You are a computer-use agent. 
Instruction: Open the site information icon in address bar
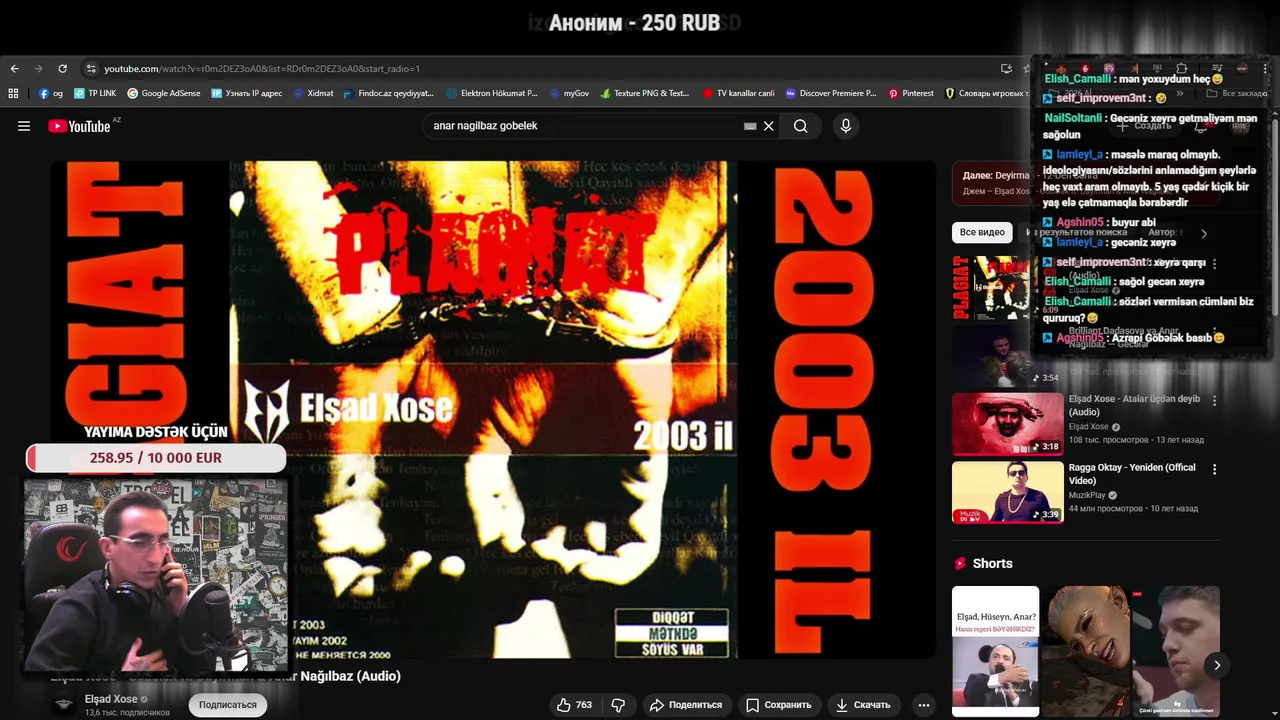click(91, 69)
